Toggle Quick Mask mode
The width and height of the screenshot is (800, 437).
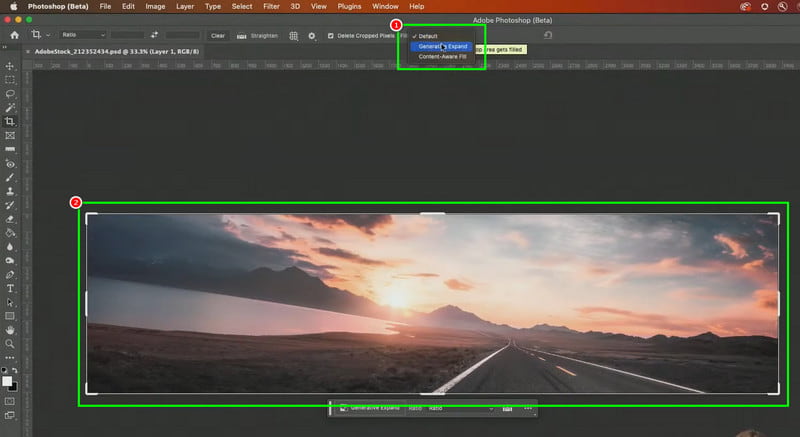(x=10, y=402)
